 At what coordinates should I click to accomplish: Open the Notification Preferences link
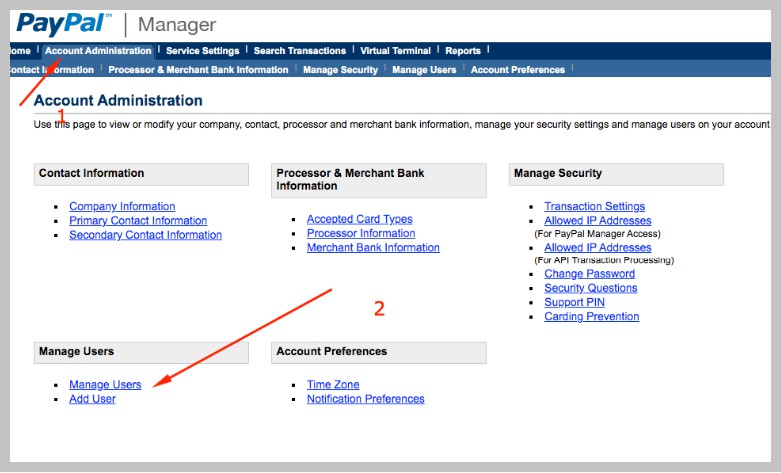point(365,399)
